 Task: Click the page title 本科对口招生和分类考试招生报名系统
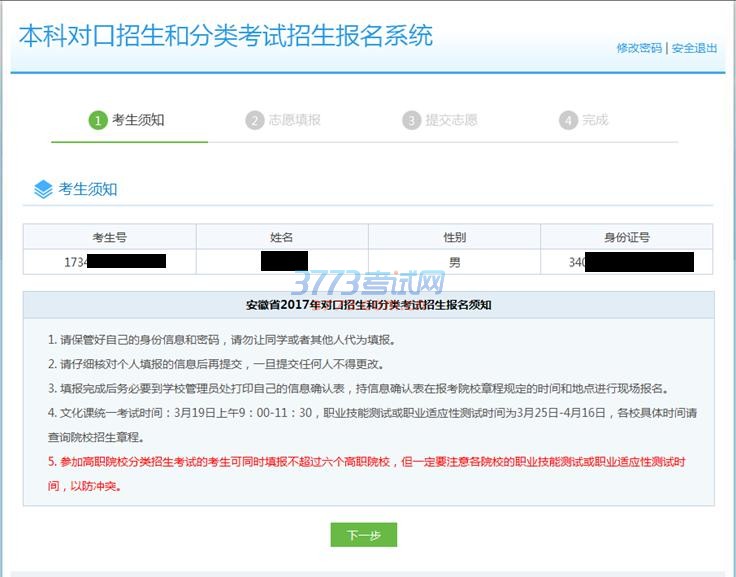click(x=226, y=36)
